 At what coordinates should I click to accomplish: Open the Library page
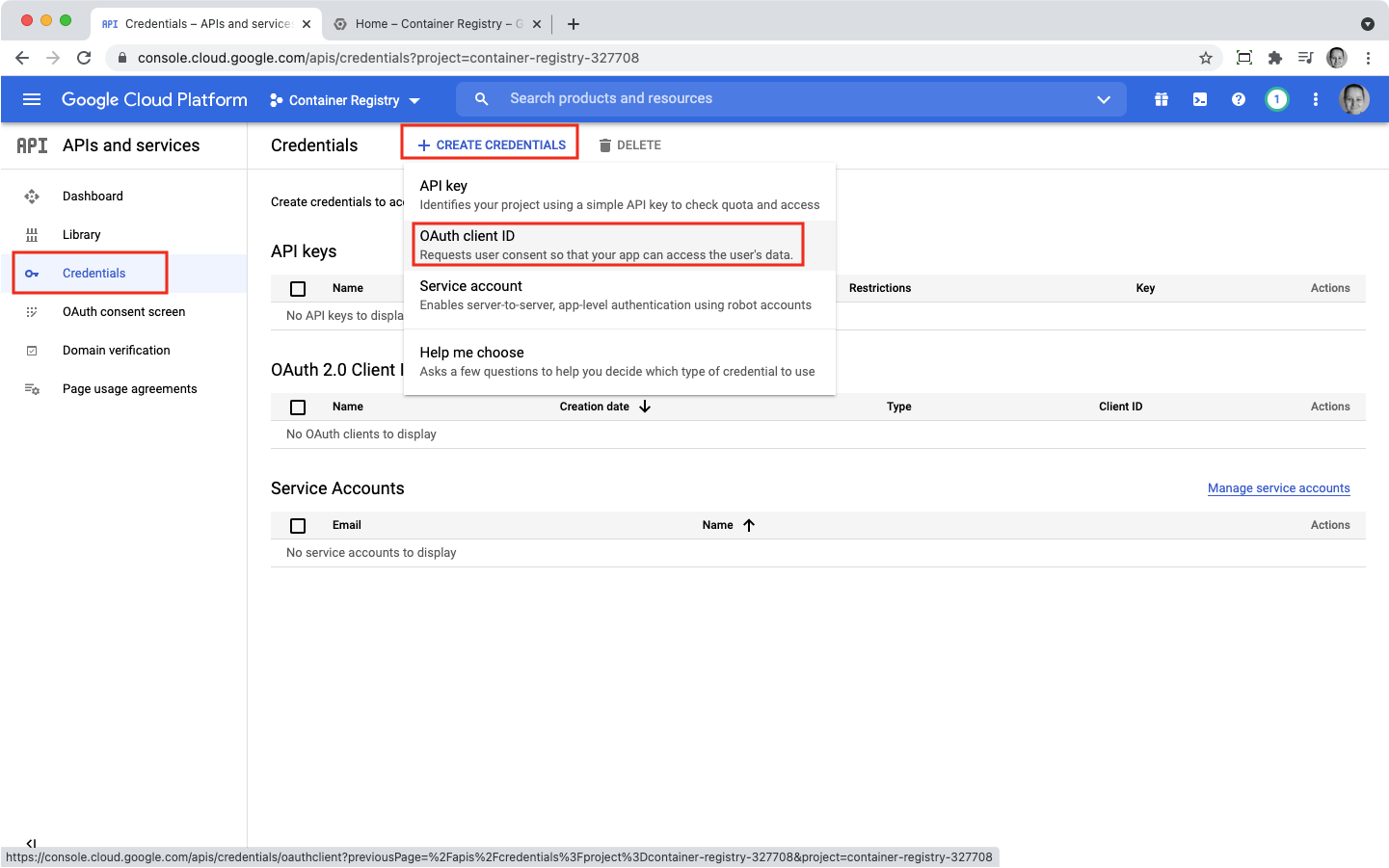81,235
